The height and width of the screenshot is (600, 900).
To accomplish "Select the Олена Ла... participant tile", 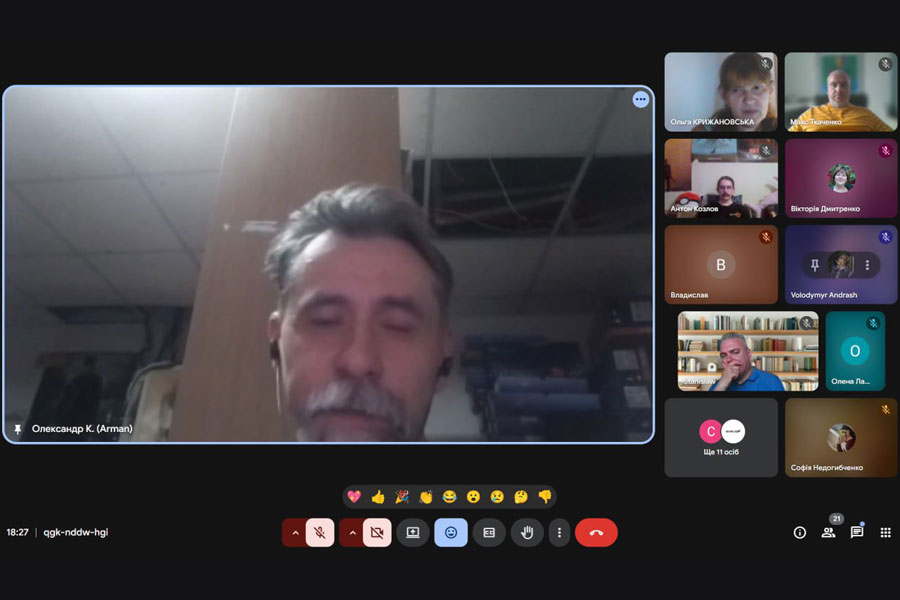I will pos(855,351).
